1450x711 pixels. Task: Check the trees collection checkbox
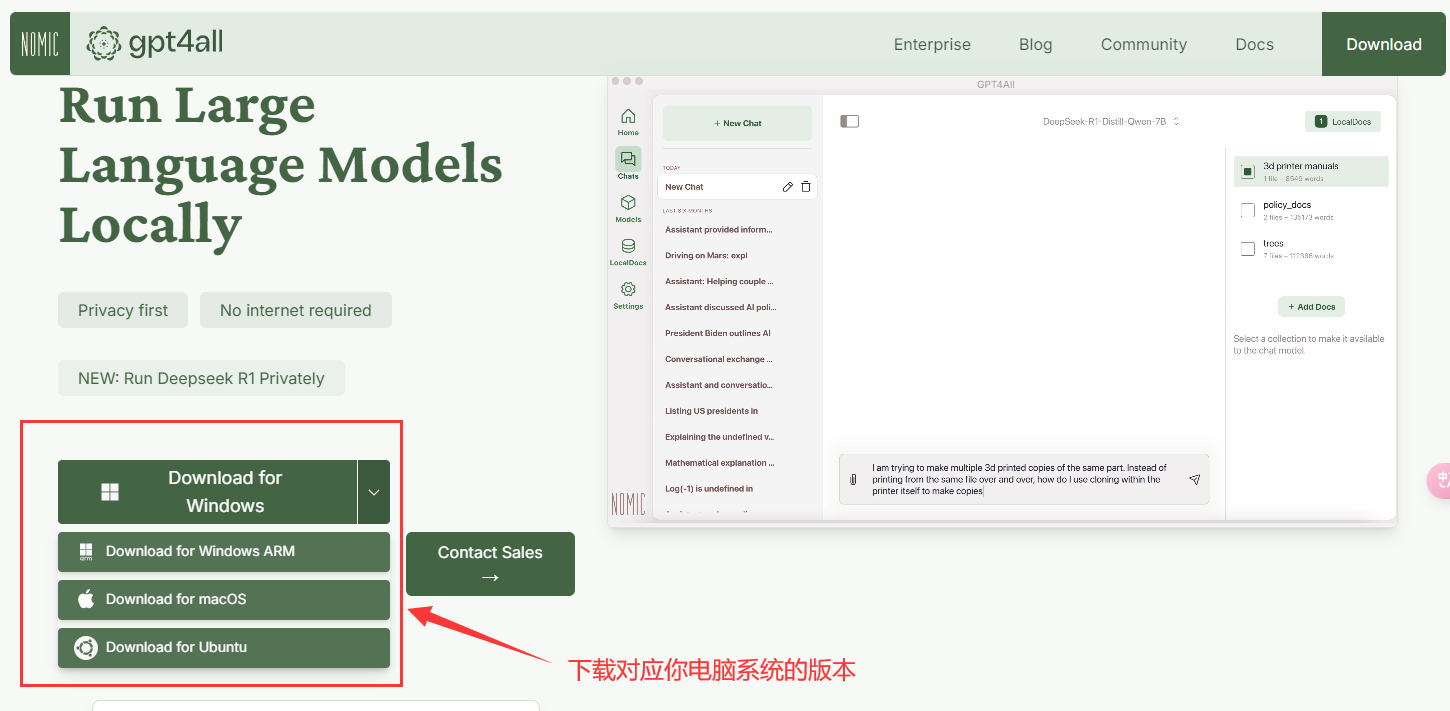pyautogui.click(x=1247, y=249)
